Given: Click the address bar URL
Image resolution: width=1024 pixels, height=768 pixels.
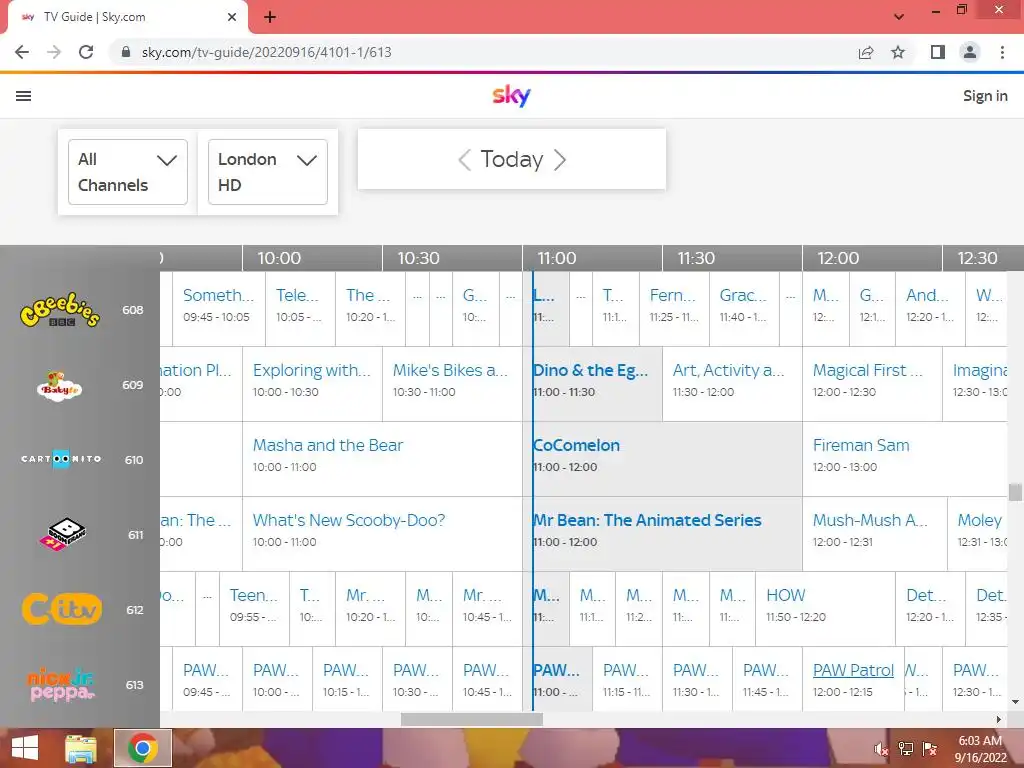Looking at the screenshot, I should click(x=266, y=52).
